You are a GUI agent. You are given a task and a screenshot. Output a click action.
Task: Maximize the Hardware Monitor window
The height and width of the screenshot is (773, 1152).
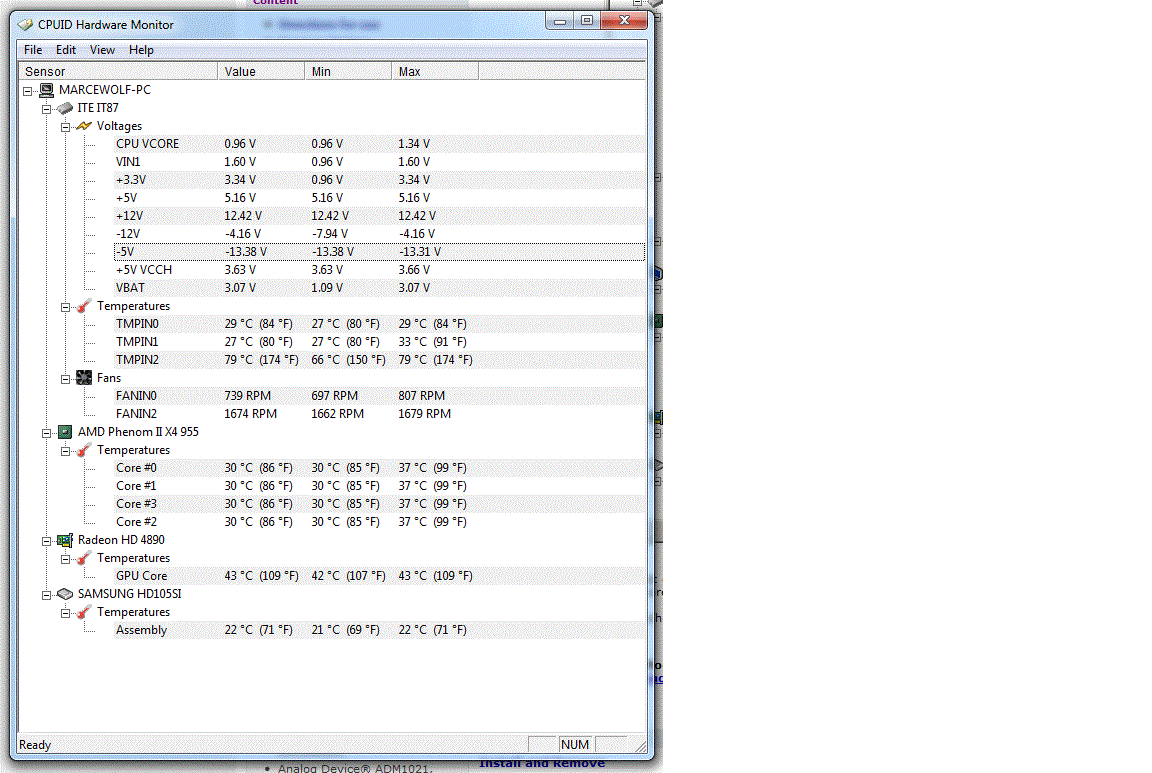(x=587, y=21)
